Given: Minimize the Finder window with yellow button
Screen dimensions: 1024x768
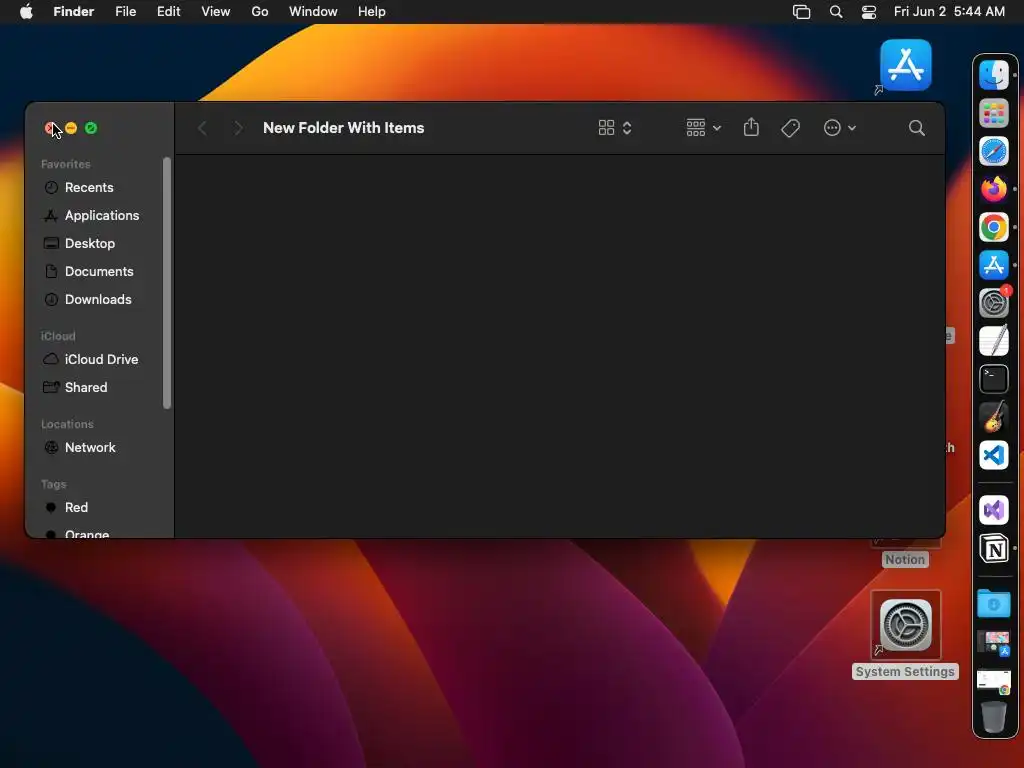Looking at the screenshot, I should point(71,128).
